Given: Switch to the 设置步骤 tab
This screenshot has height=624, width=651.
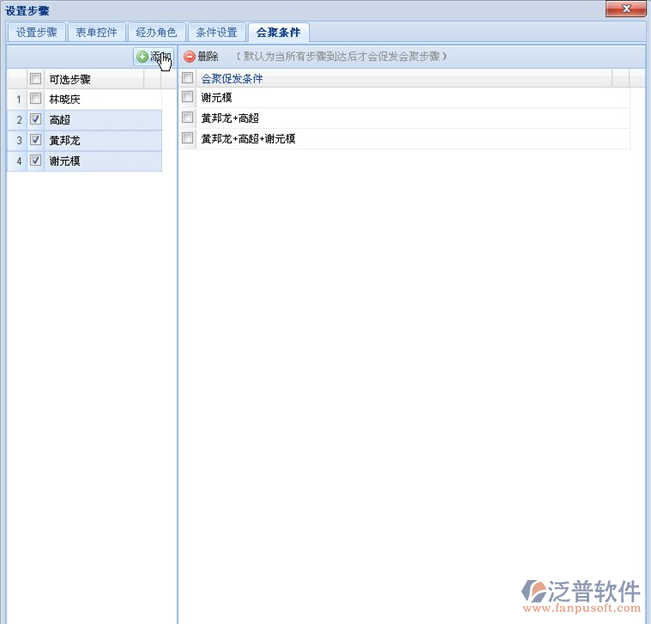Looking at the screenshot, I should 37,32.
